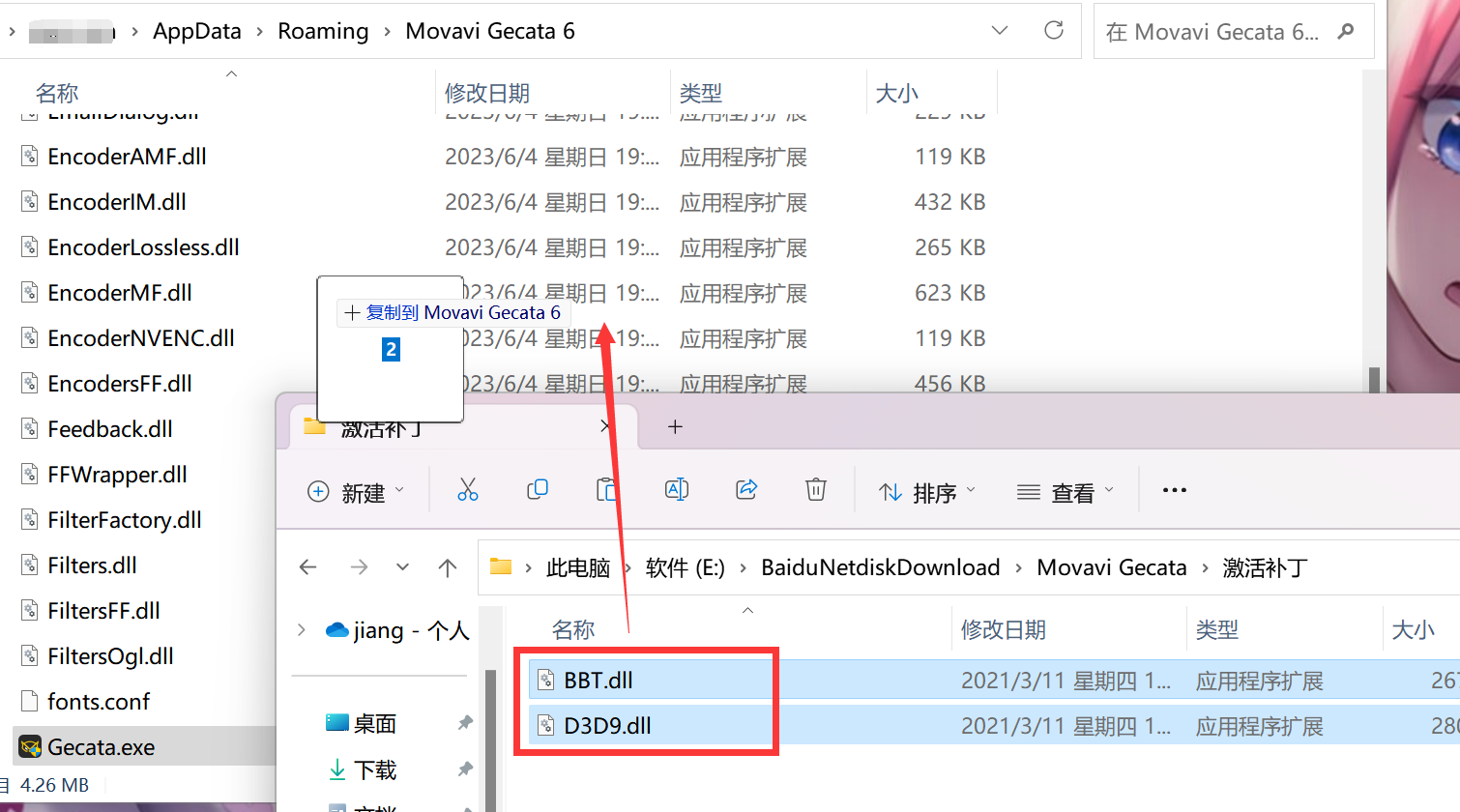Click the search box for Movavi Gecata 6

click(x=1213, y=32)
